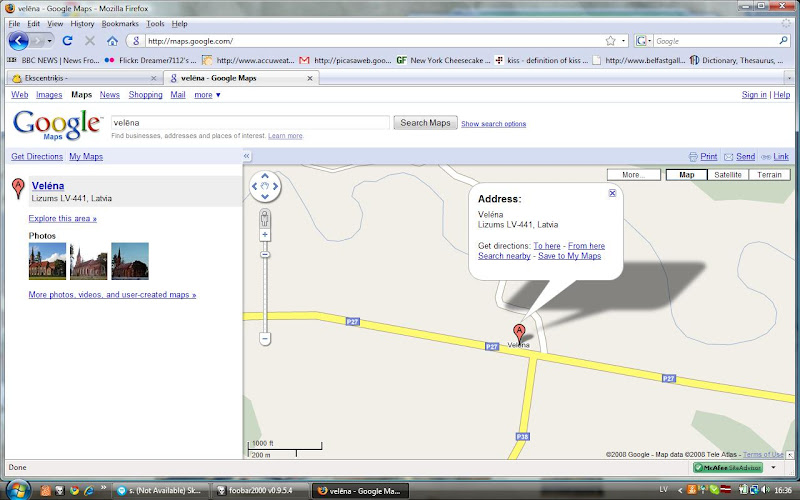Click the zoom slider track below the handle
Image resolution: width=800 pixels, height=500 pixels.
[265, 293]
